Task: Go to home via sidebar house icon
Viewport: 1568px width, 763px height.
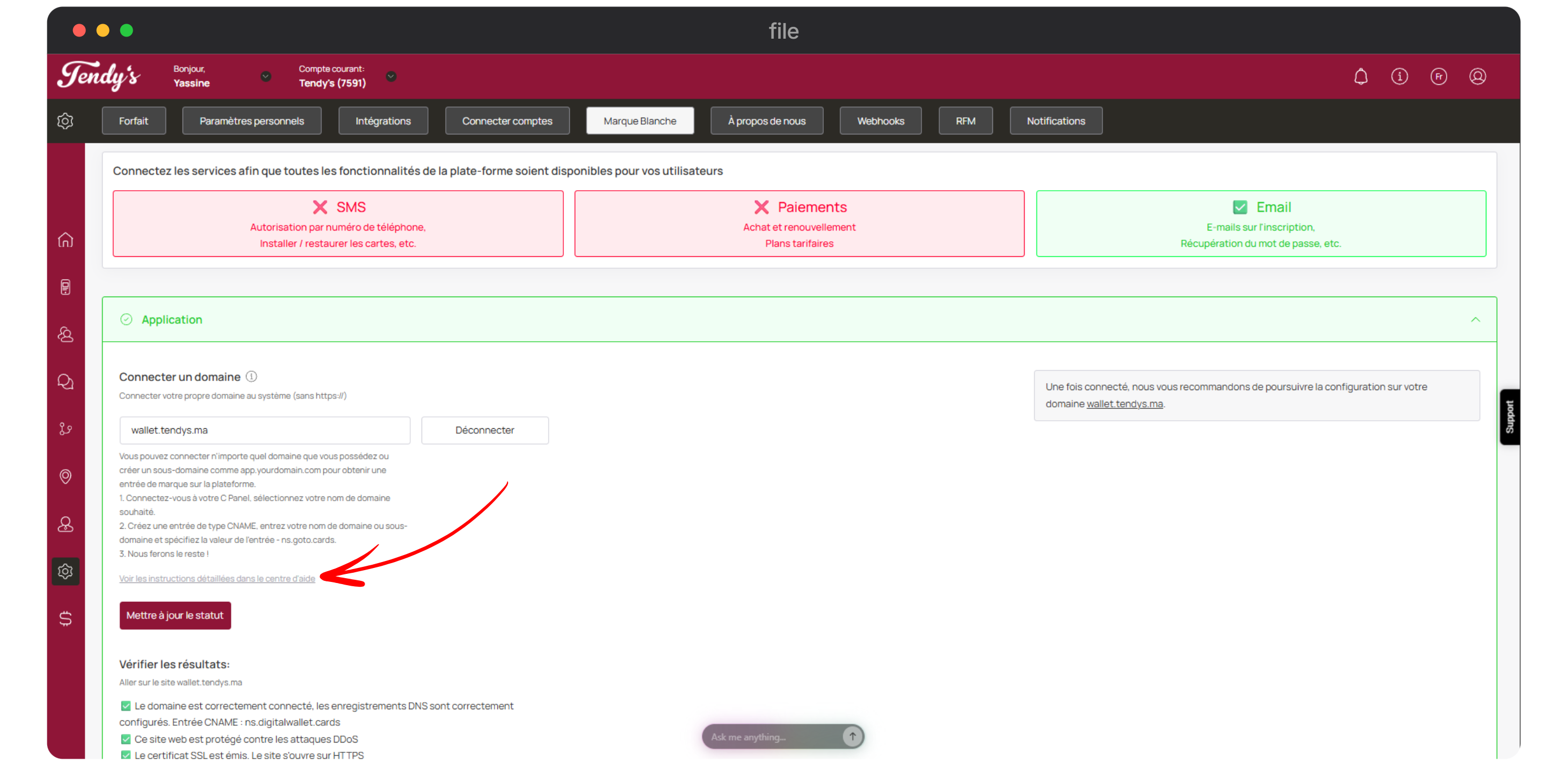Action: click(x=66, y=240)
